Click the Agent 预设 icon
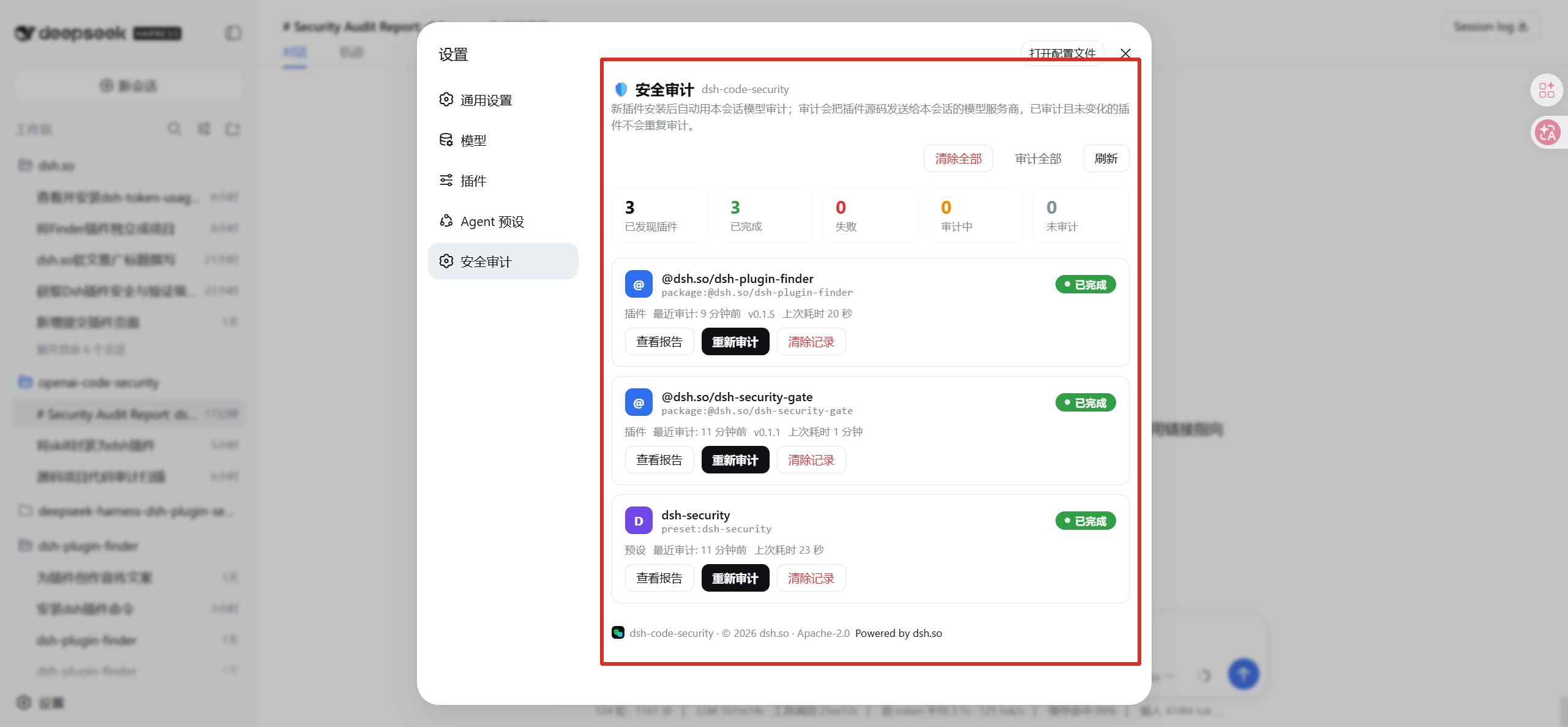The height and width of the screenshot is (727, 1568). [446, 220]
